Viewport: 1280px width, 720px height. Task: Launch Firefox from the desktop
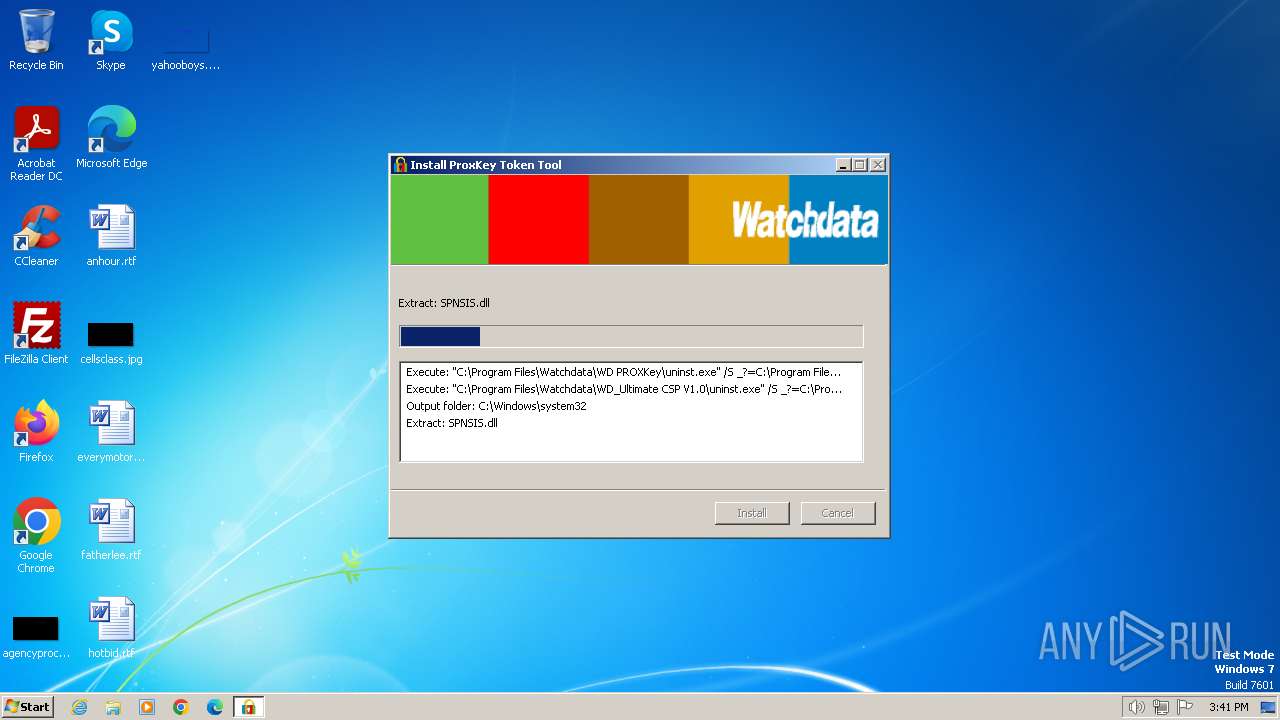pos(36,432)
